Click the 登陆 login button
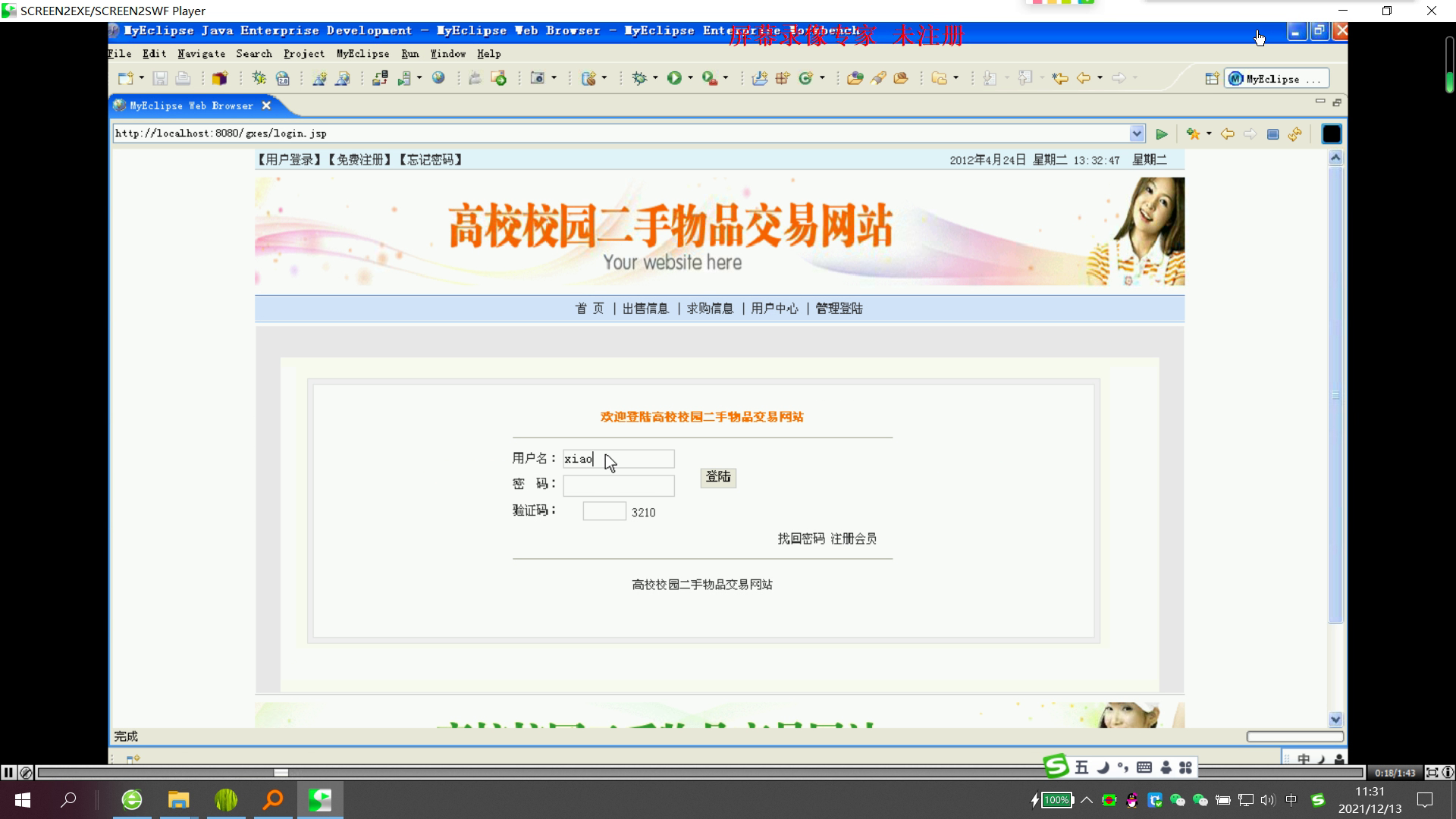 718,477
